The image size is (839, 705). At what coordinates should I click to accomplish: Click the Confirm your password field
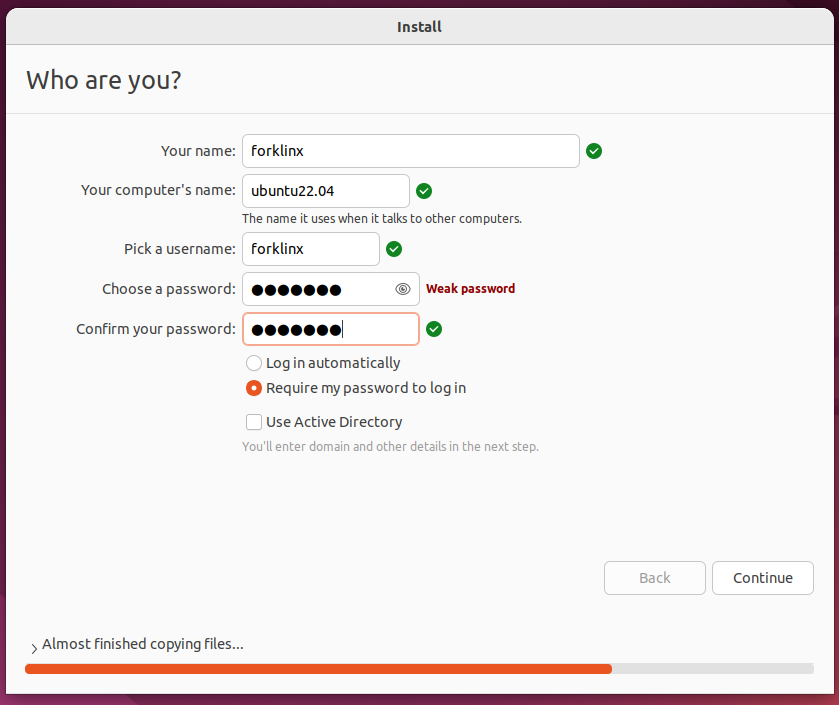tap(331, 329)
